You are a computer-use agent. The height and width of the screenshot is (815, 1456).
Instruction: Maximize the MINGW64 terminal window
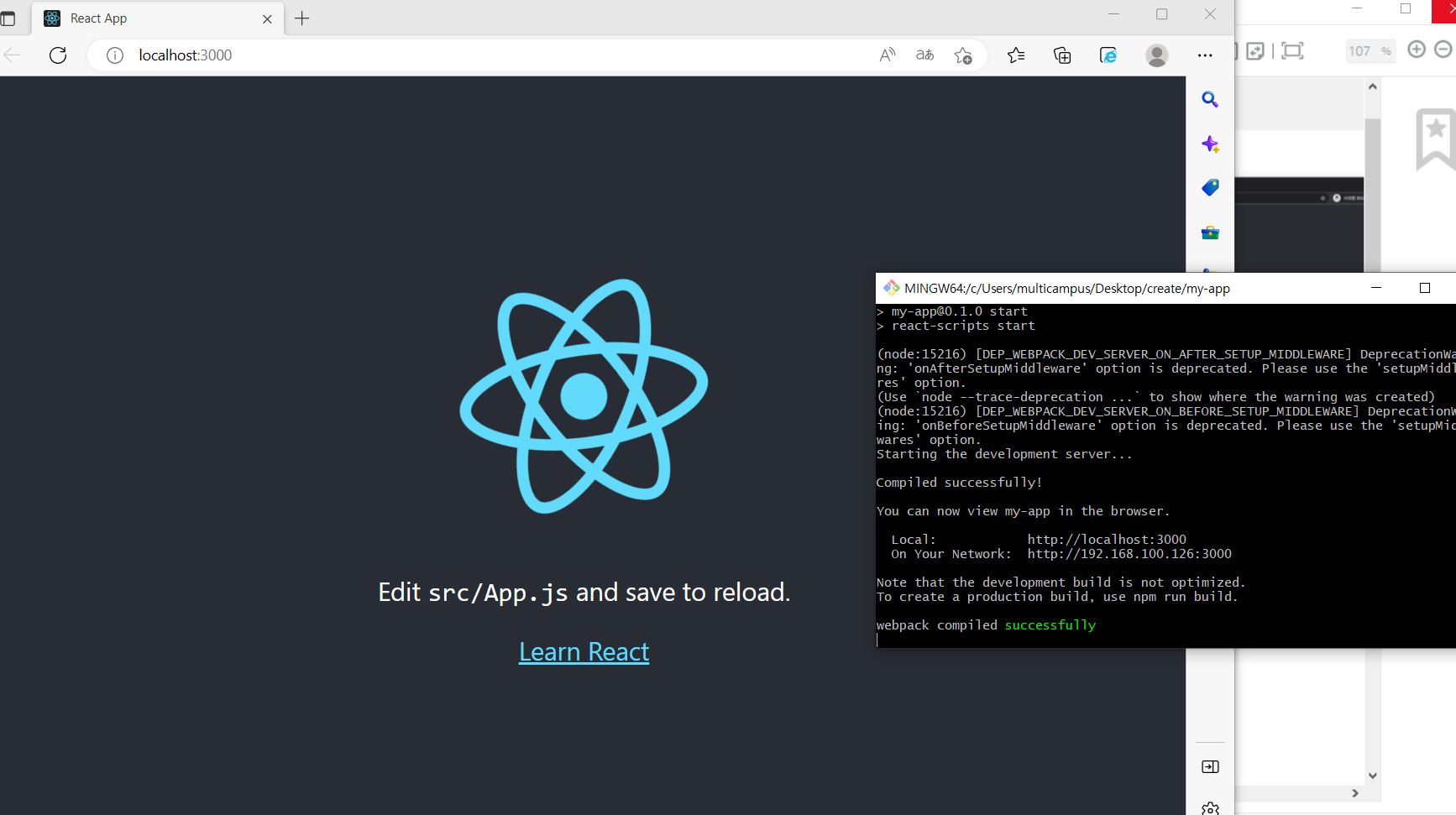pyautogui.click(x=1424, y=288)
